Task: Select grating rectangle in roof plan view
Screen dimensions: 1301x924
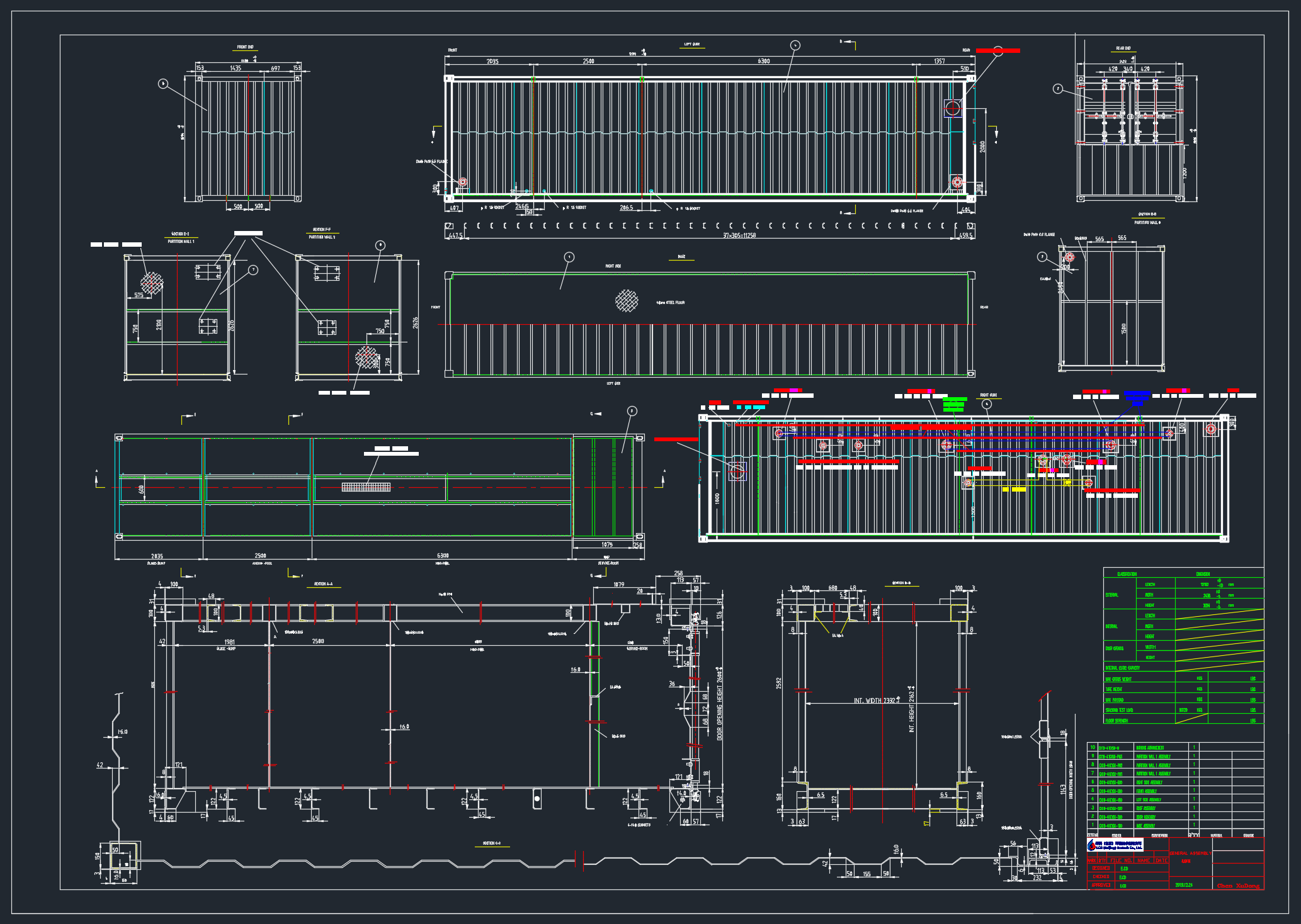Action: (366, 487)
